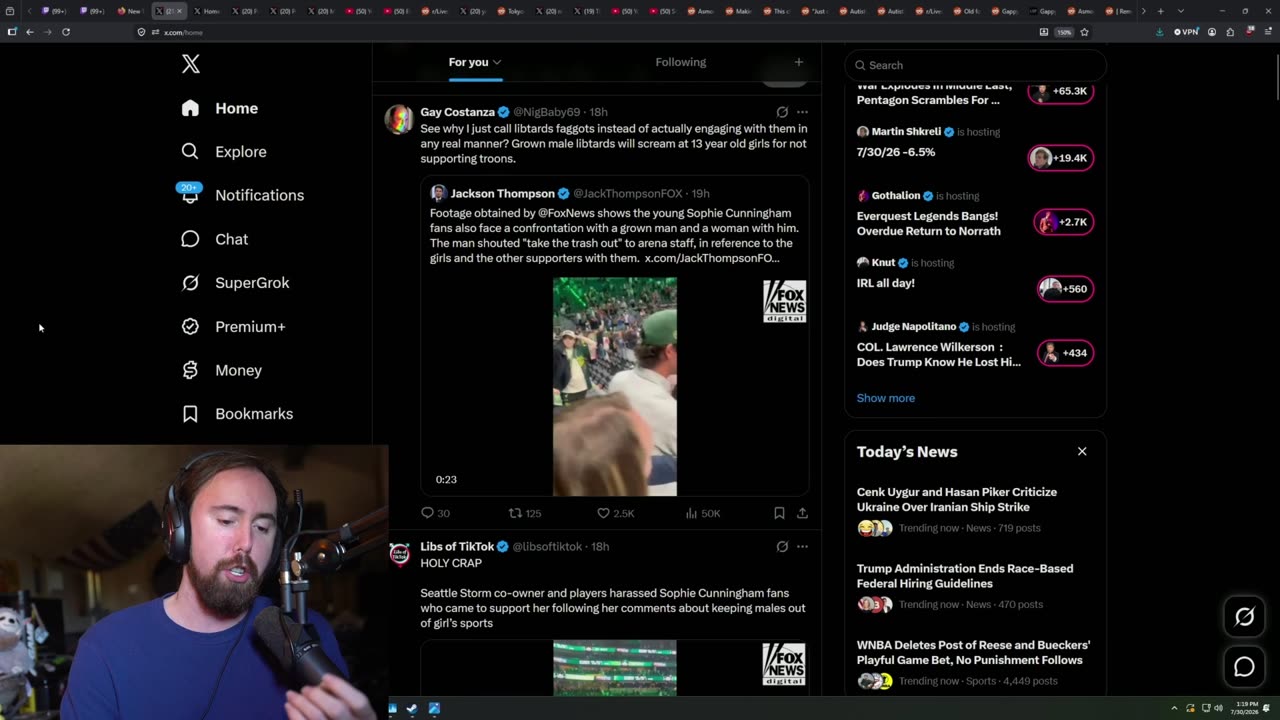This screenshot has width=1280, height=720.
Task: Show more live spaces
Action: 886,398
